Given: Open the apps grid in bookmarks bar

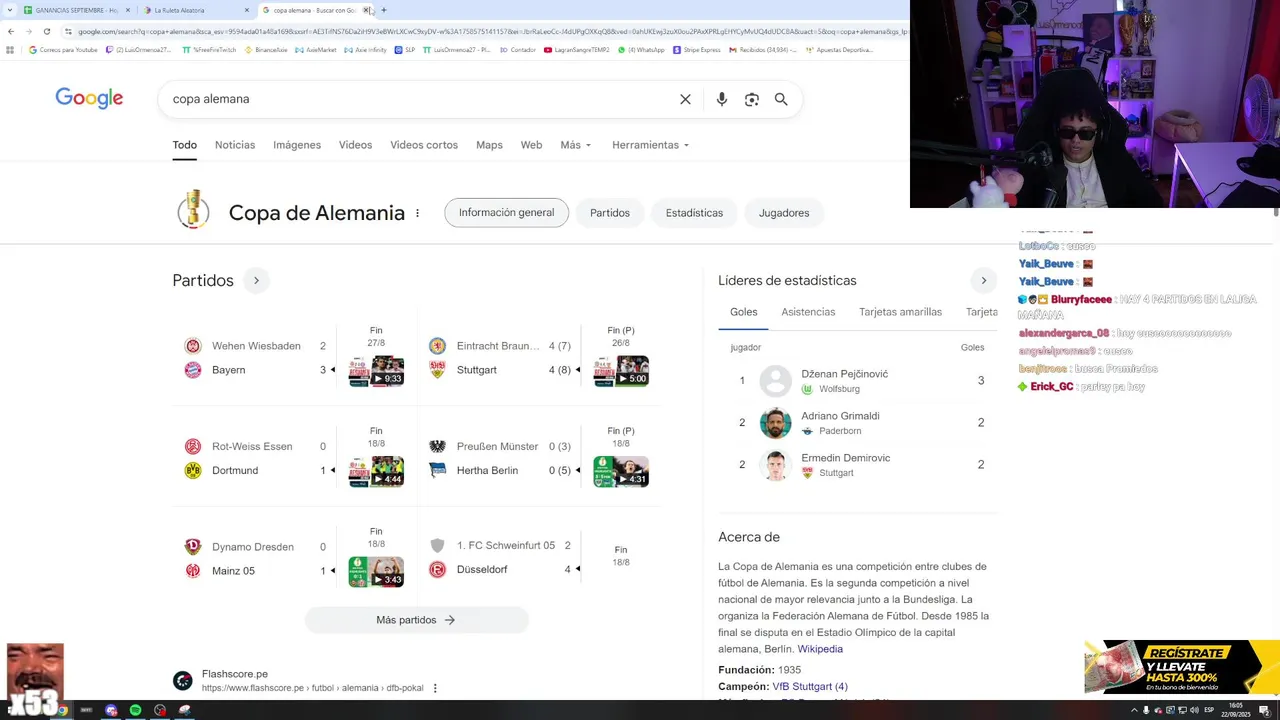Looking at the screenshot, I should tap(10, 49).
